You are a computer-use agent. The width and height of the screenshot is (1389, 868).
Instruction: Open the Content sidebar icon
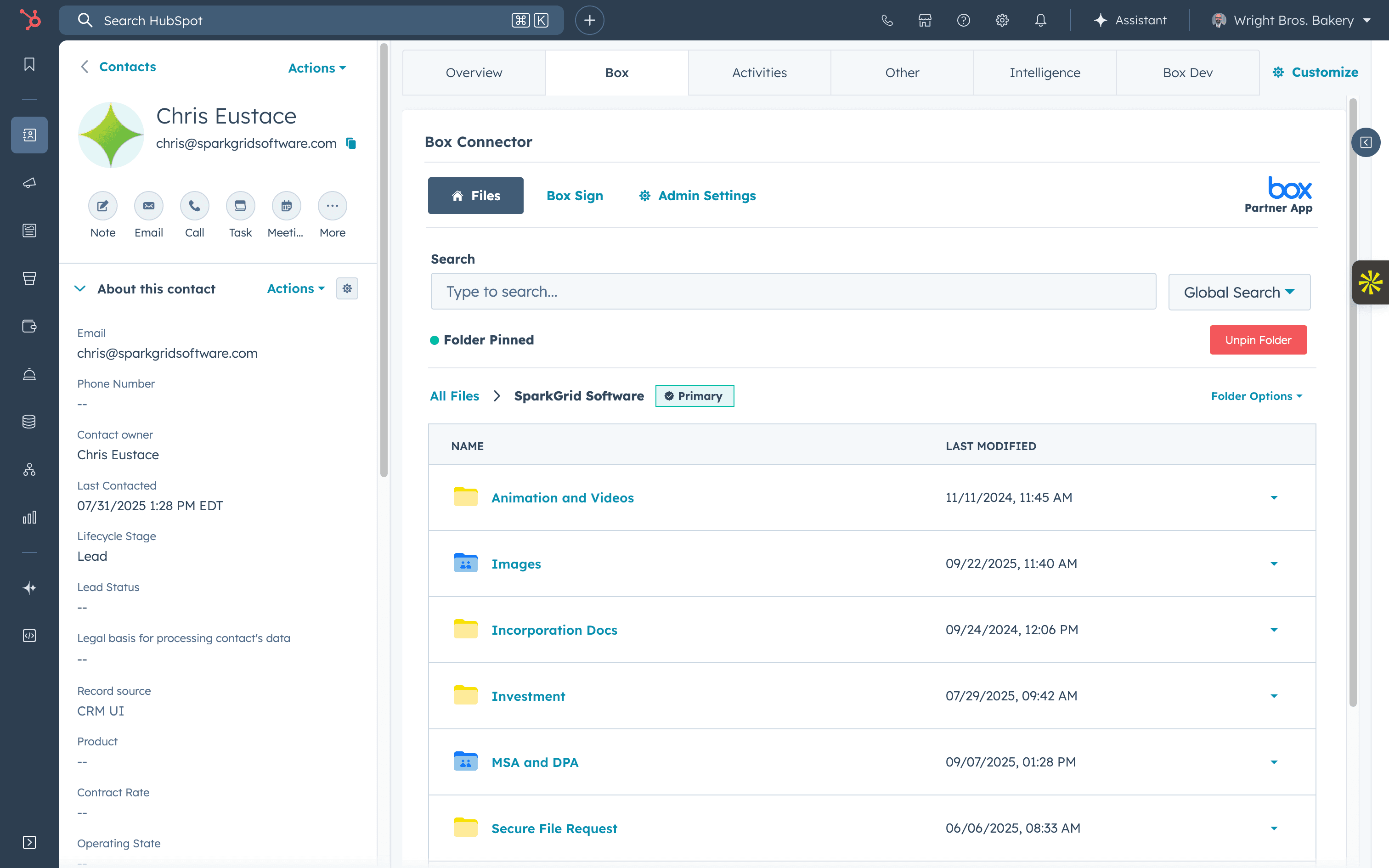pos(29,230)
